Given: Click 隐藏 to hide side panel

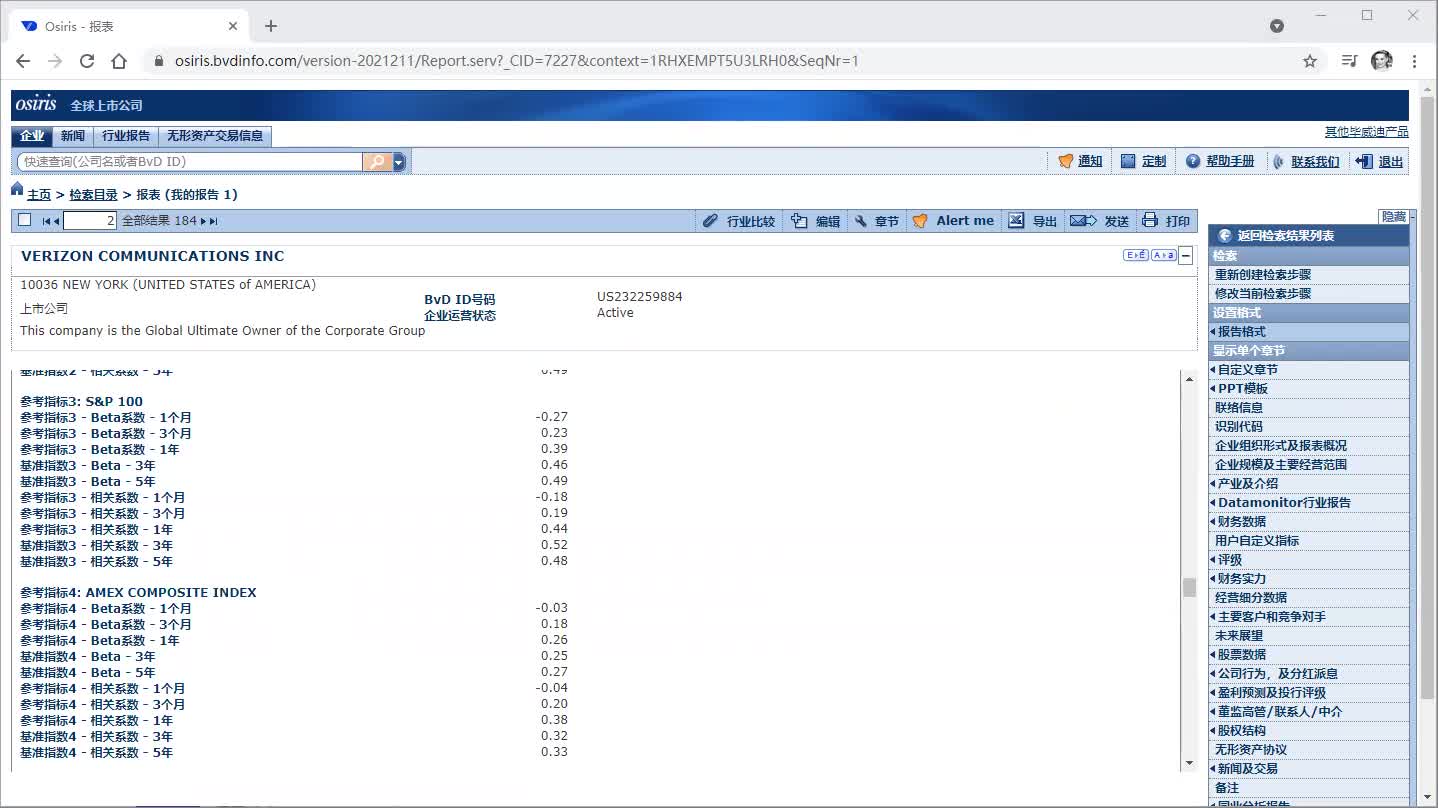Looking at the screenshot, I should pos(1394,216).
